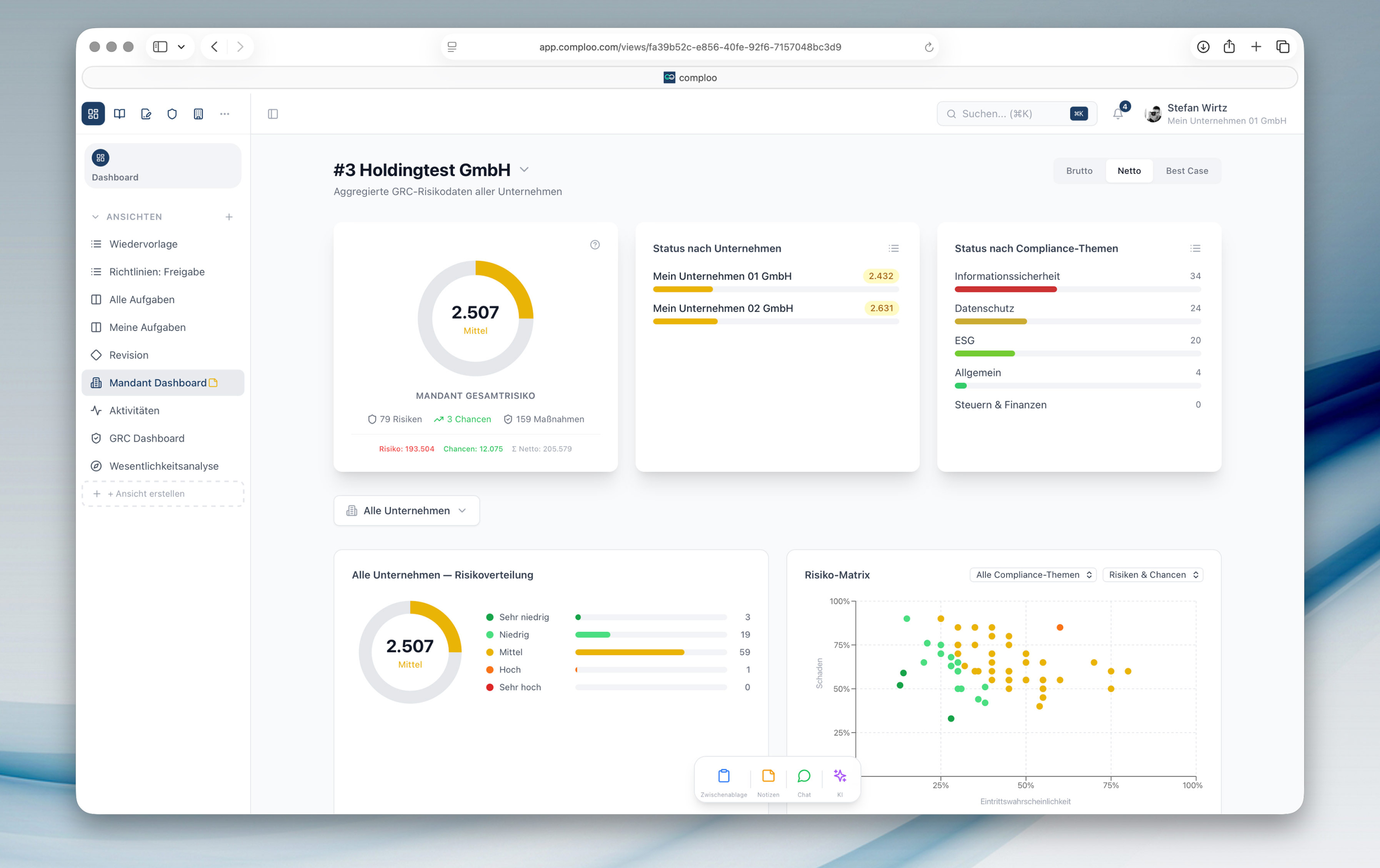1380x868 pixels.
Task: Switch risk view to Brutto
Action: [x=1079, y=170]
